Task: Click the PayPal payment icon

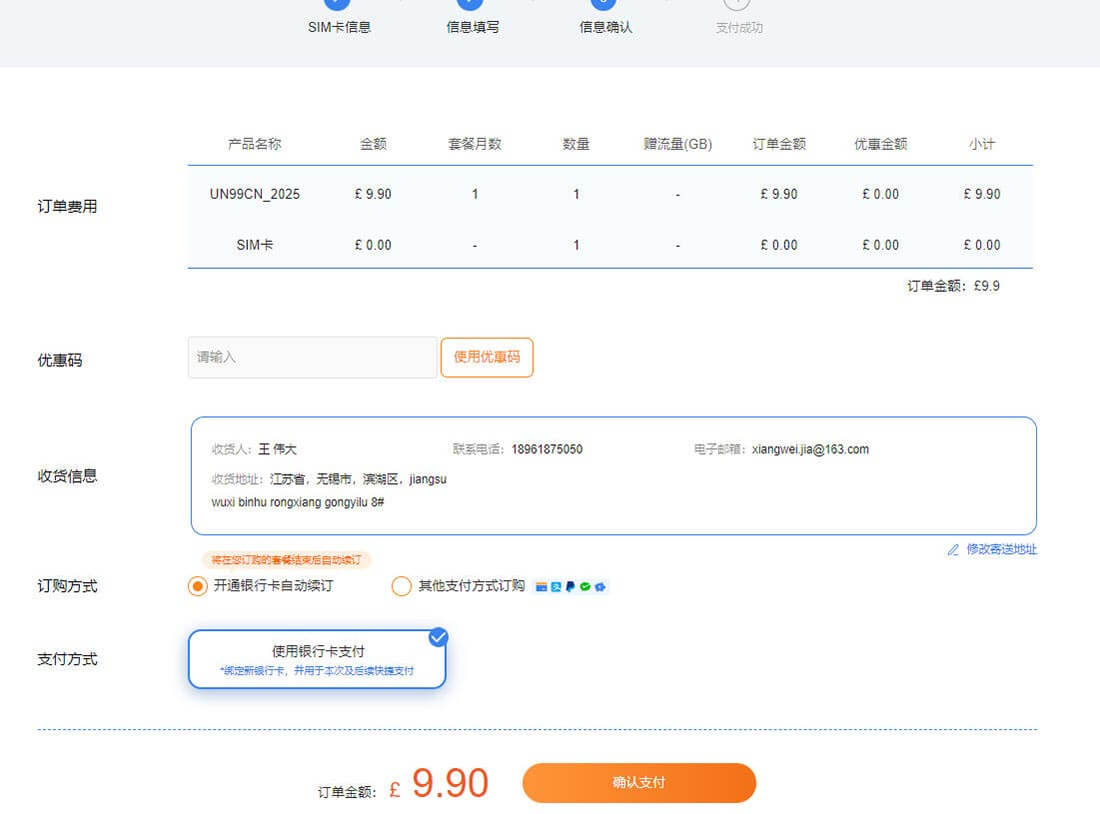Action: tap(570, 587)
